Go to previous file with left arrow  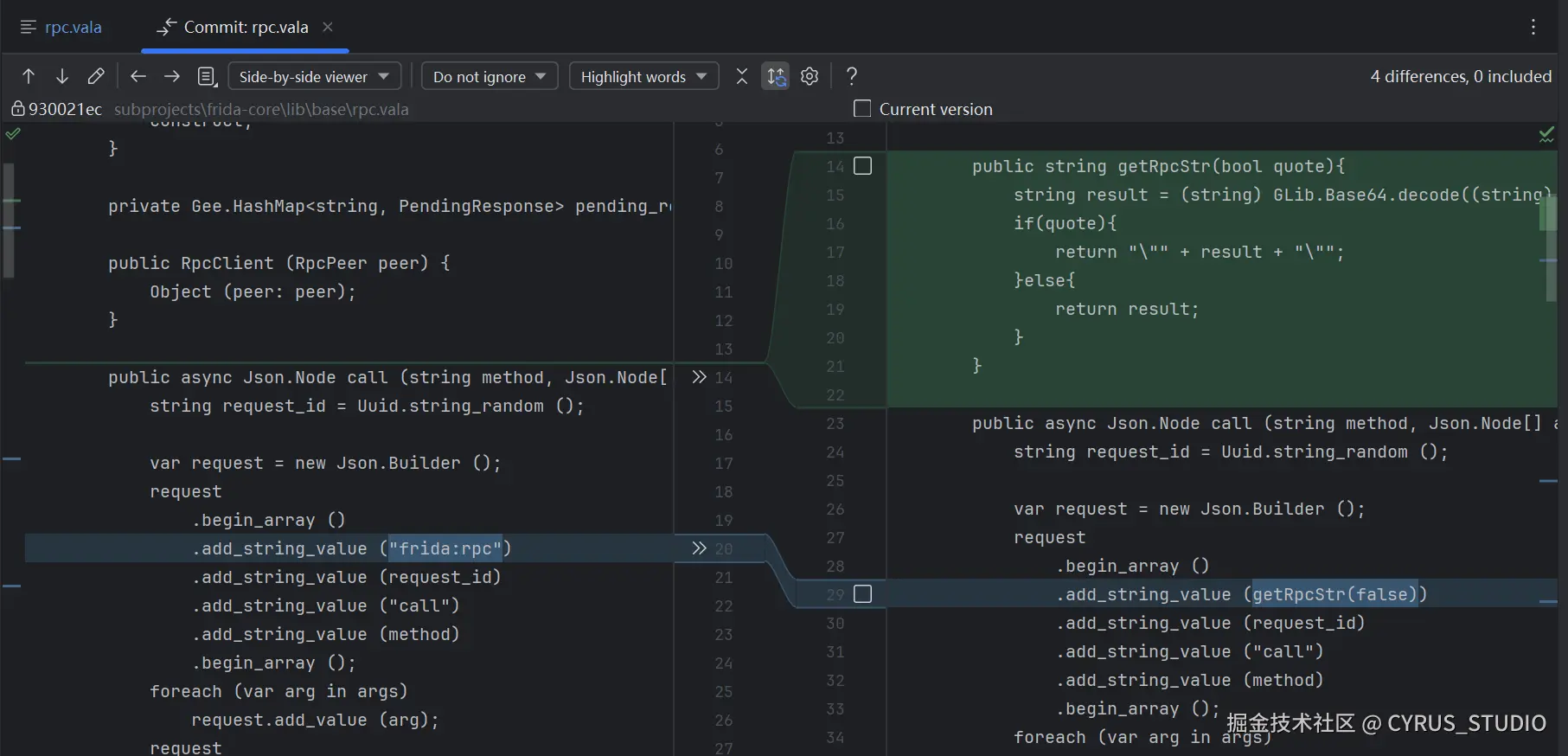138,76
